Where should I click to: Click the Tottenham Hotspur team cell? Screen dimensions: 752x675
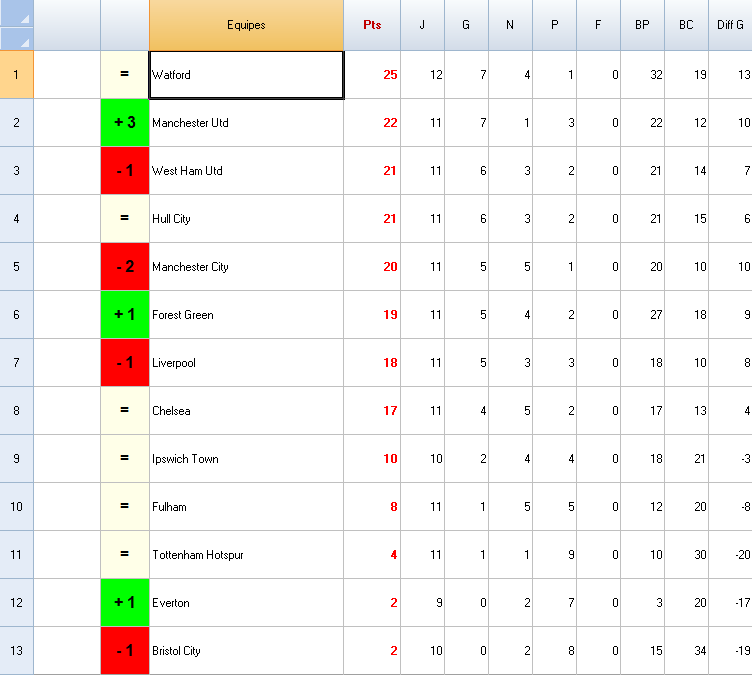[246, 555]
